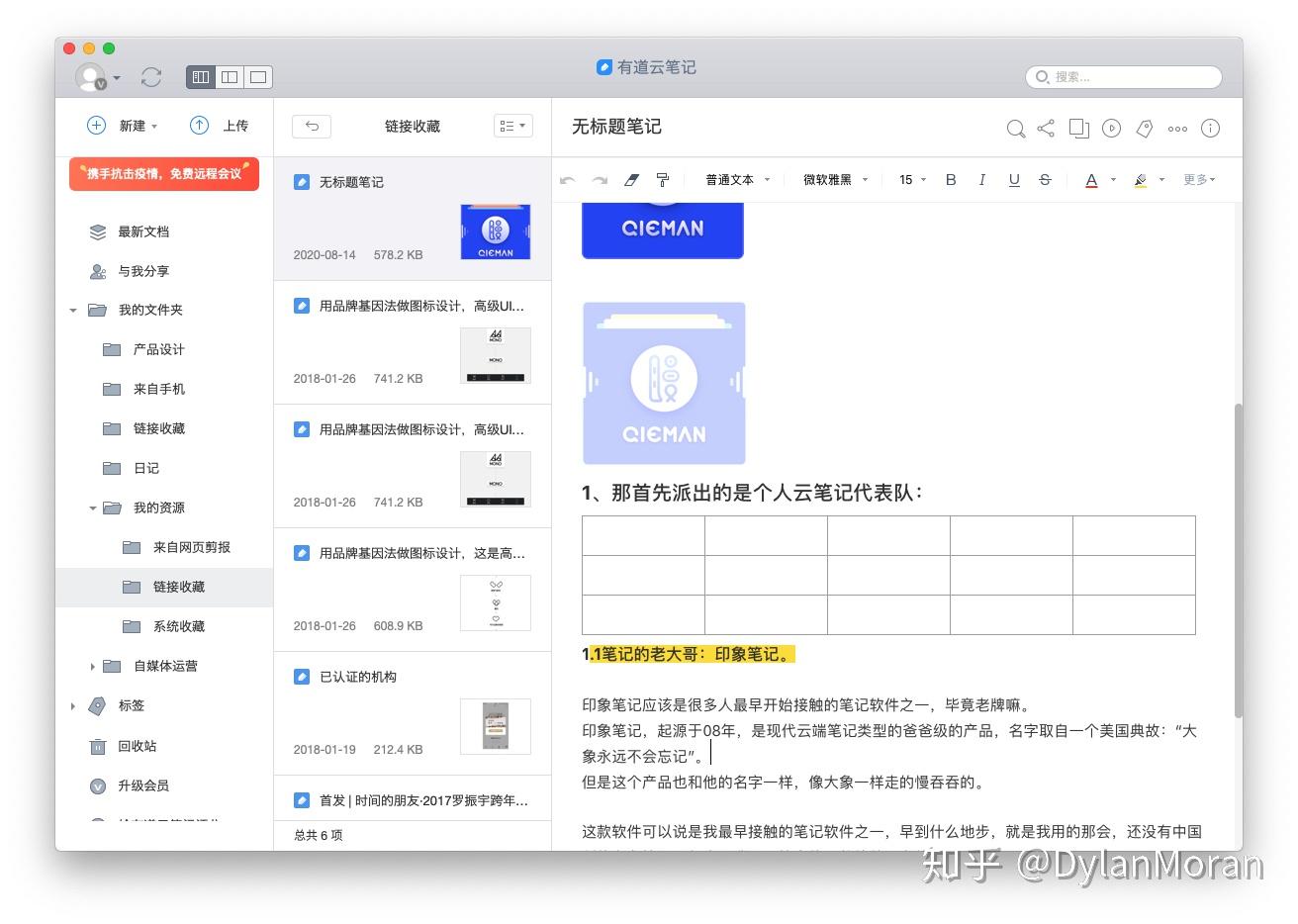Switch to single-pane layout view
The width and height of the screenshot is (1298, 924).
point(258,77)
